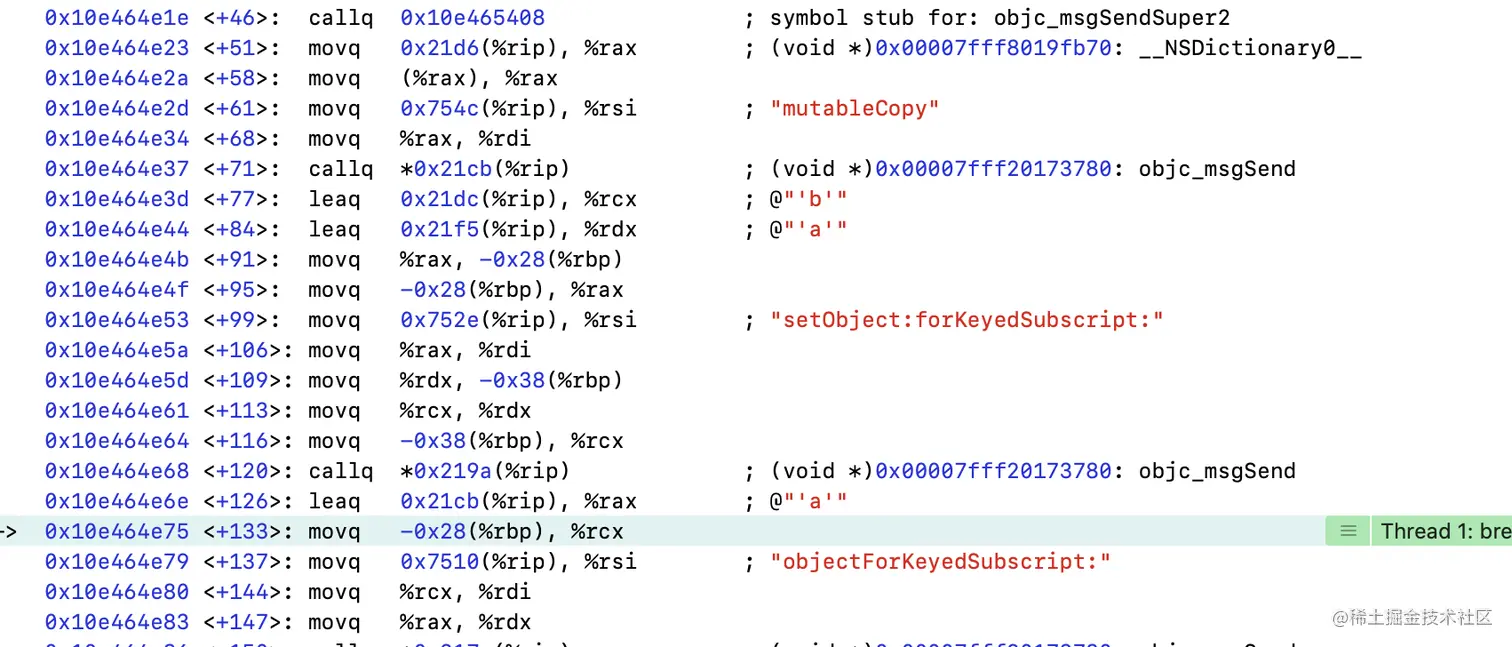Click the "setObject:forKeyedSubscript:" string
The height and width of the screenshot is (647, 1512).
click(967, 320)
